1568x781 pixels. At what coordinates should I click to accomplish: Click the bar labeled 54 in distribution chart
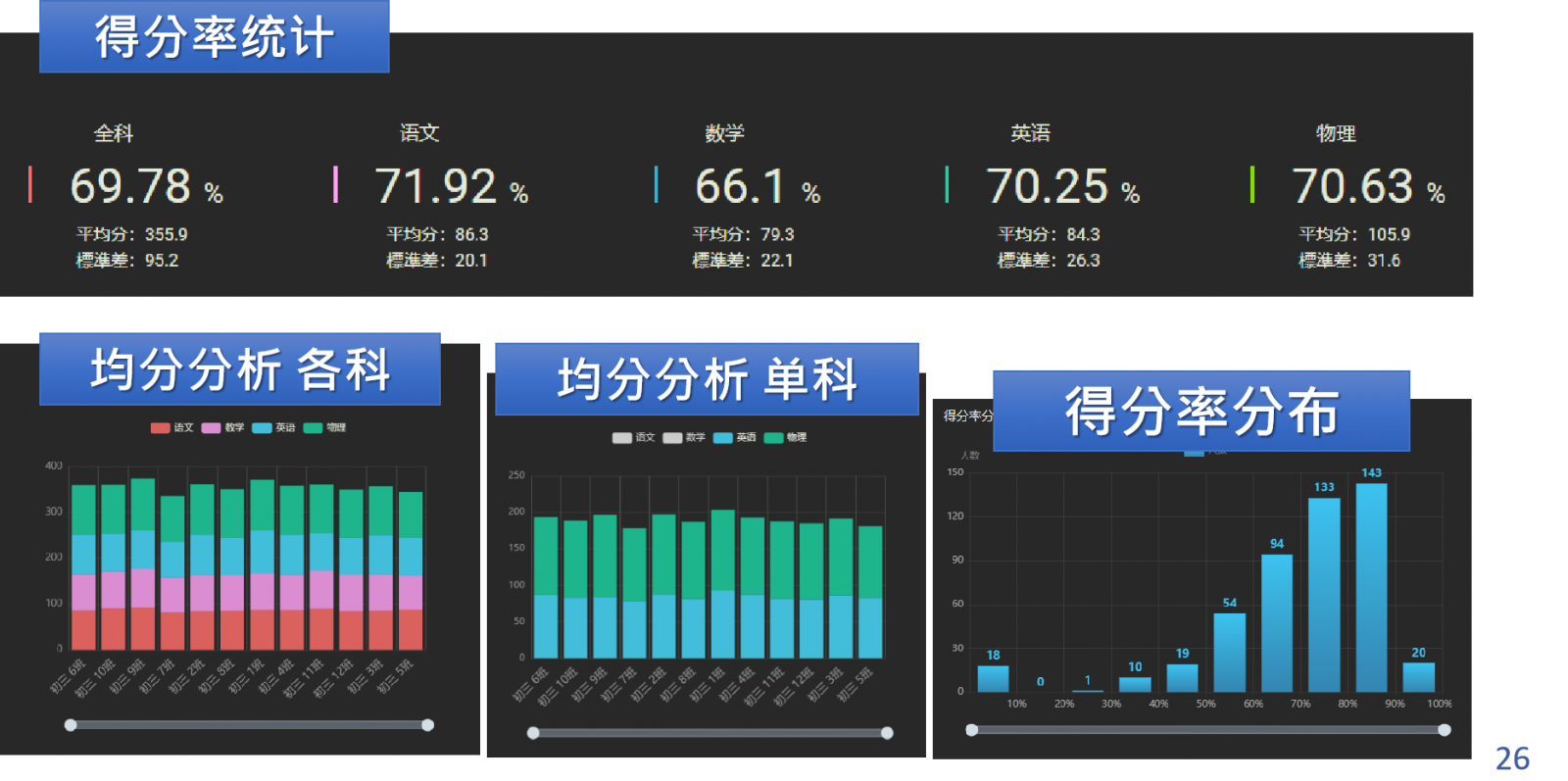[1229, 653]
